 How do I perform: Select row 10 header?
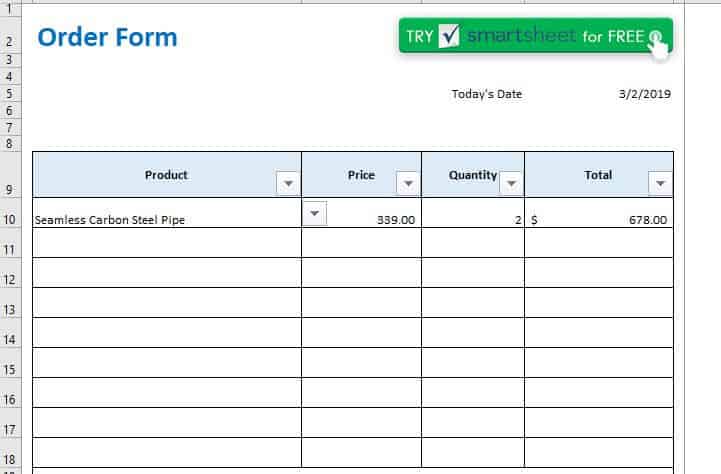(10, 220)
